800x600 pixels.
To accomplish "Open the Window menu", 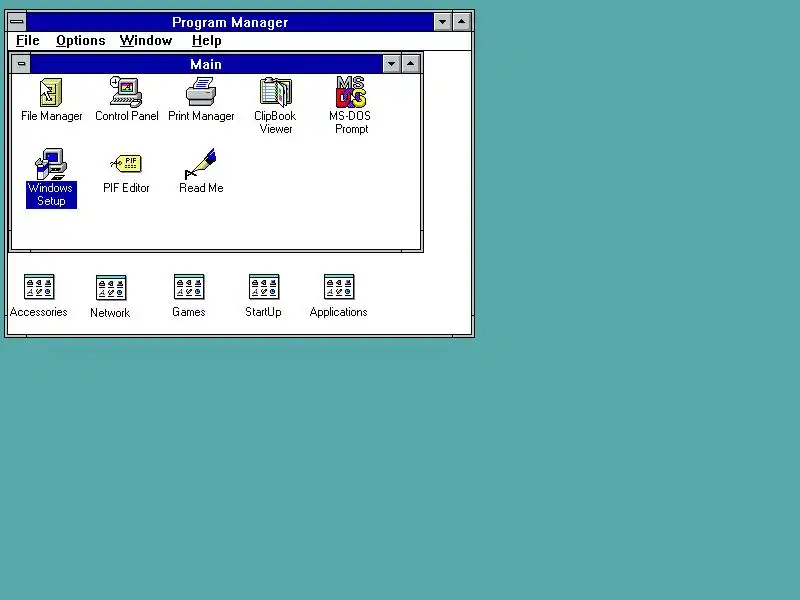I will click(146, 41).
